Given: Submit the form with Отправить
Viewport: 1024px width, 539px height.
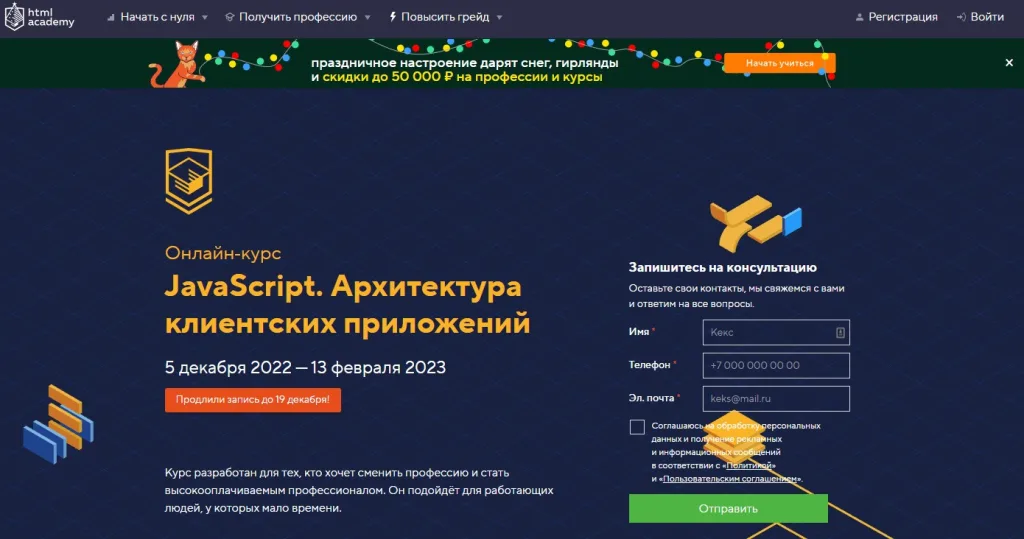Looking at the screenshot, I should (x=728, y=508).
